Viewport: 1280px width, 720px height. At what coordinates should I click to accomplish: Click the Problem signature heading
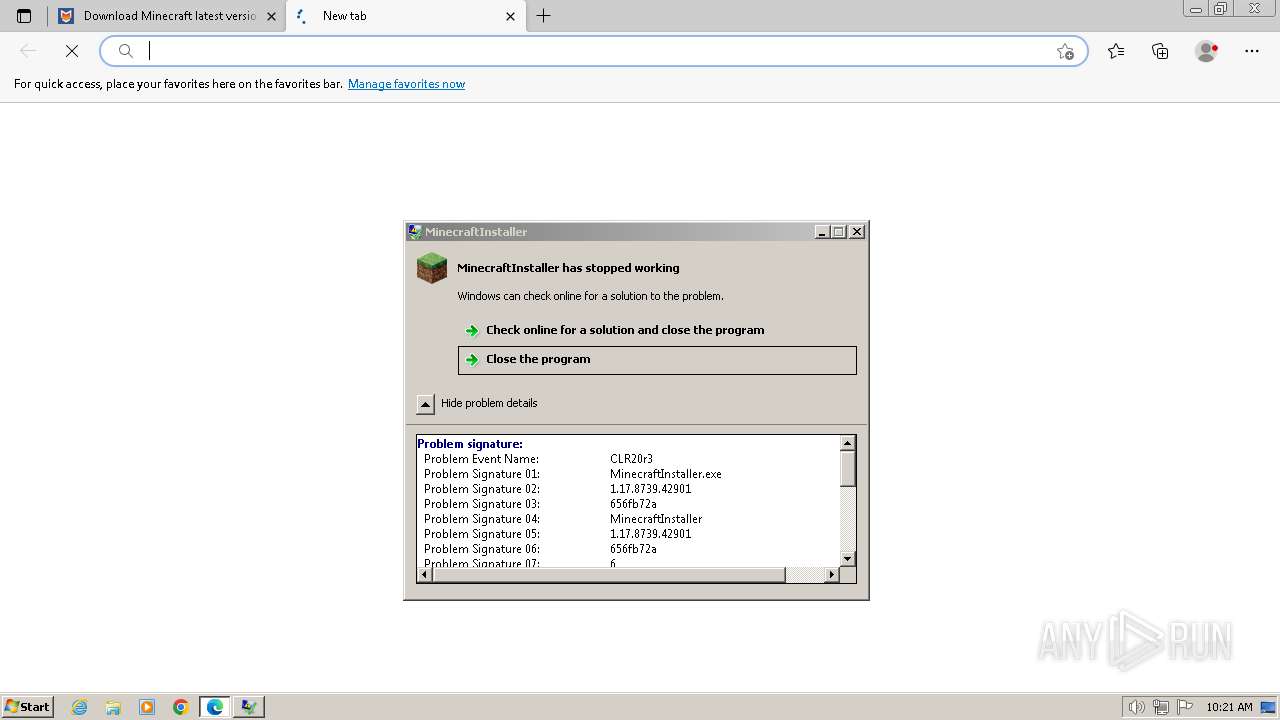[x=470, y=444]
